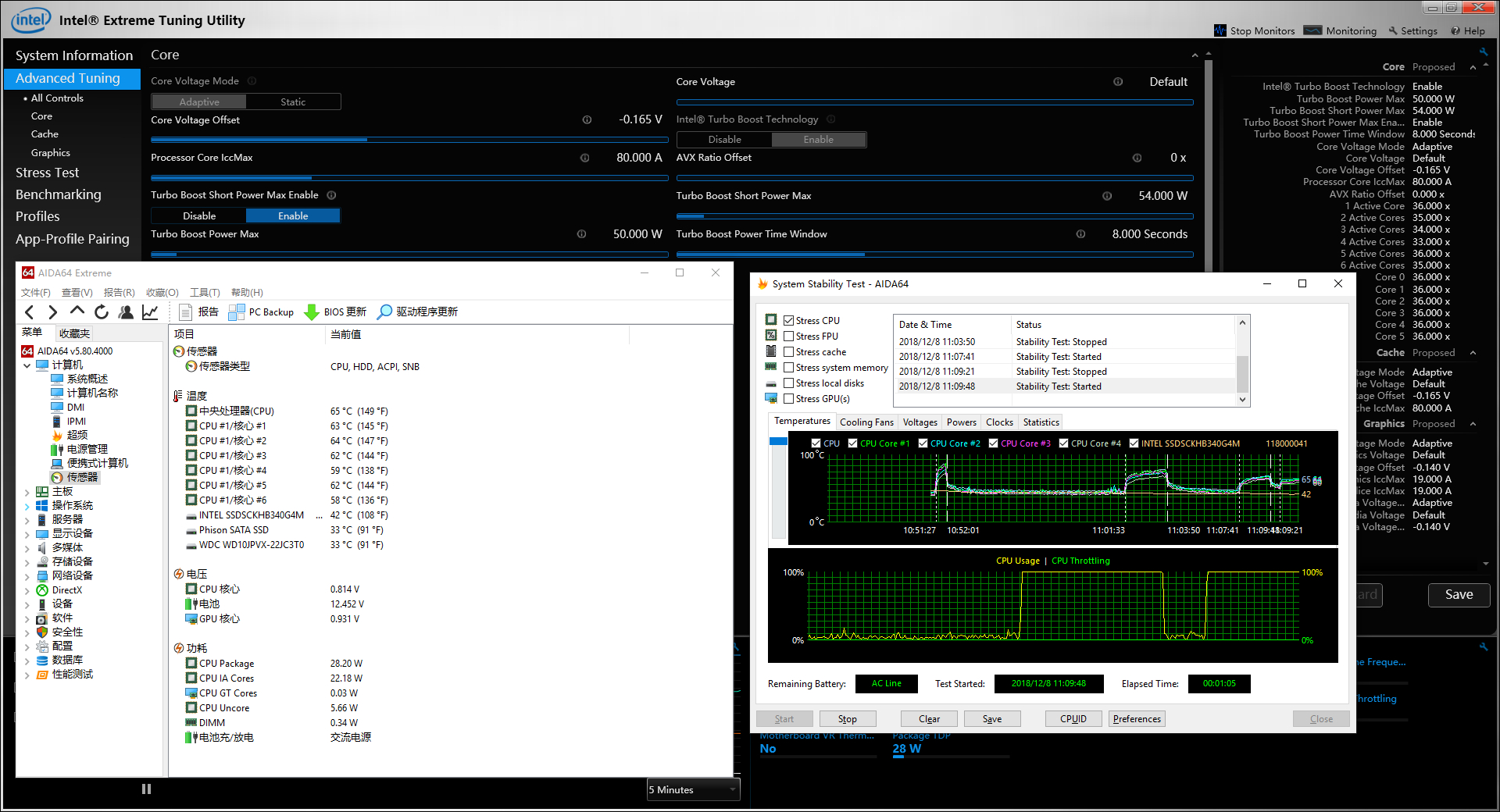
Task: Uncheck the Stress CPU checkbox
Action: [x=789, y=321]
